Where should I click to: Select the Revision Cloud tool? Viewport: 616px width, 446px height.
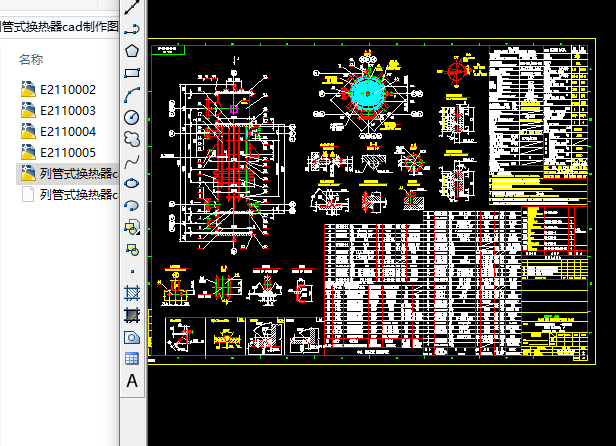click(x=132, y=139)
